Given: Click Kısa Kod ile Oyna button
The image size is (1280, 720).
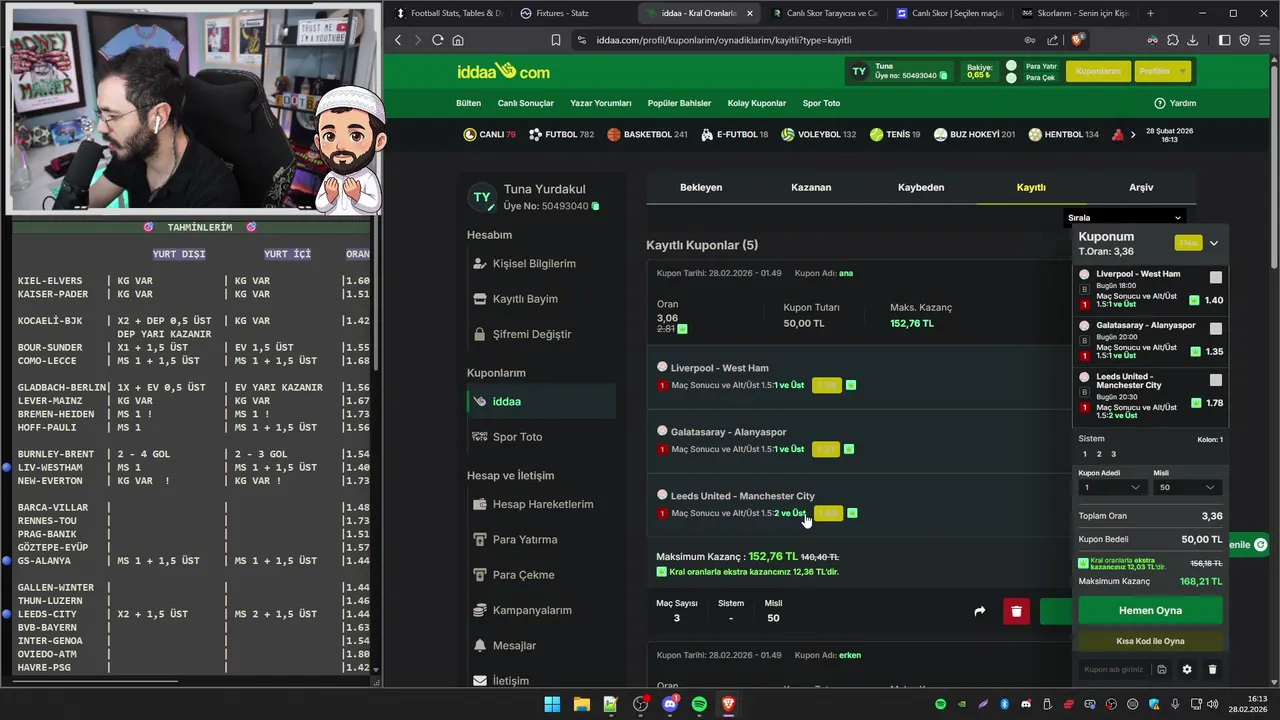Looking at the screenshot, I should [x=1150, y=641].
